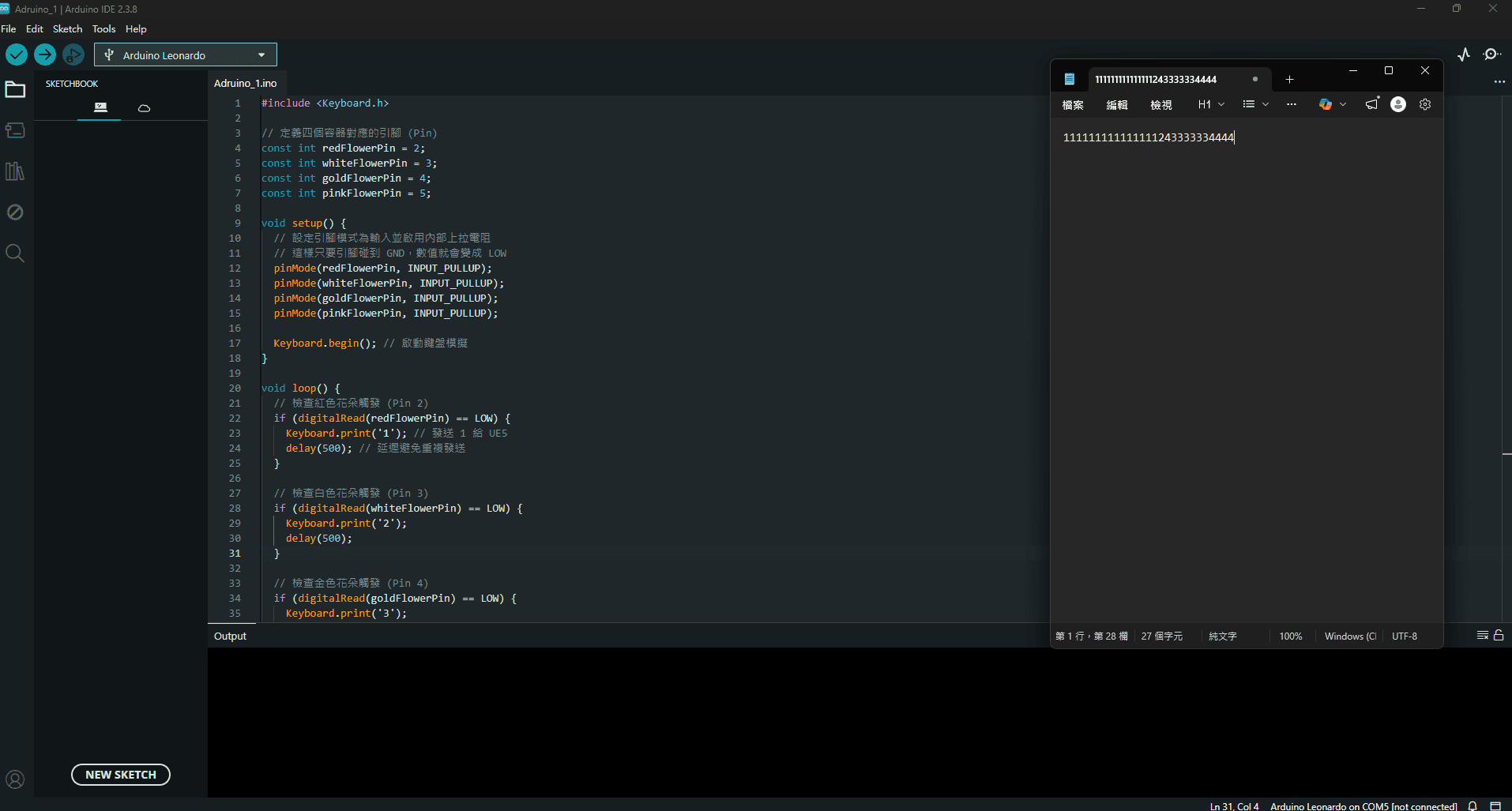
Task: Click the Windows (CRLF) line ending status
Action: click(1350, 636)
